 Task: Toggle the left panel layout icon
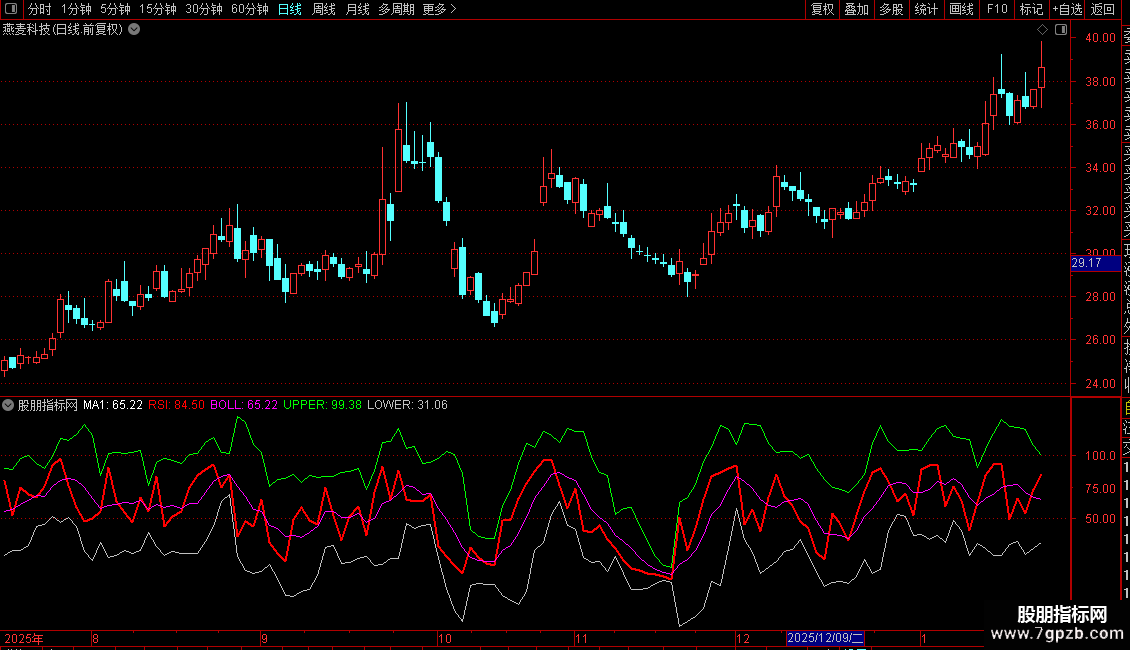pyautogui.click(x=11, y=9)
